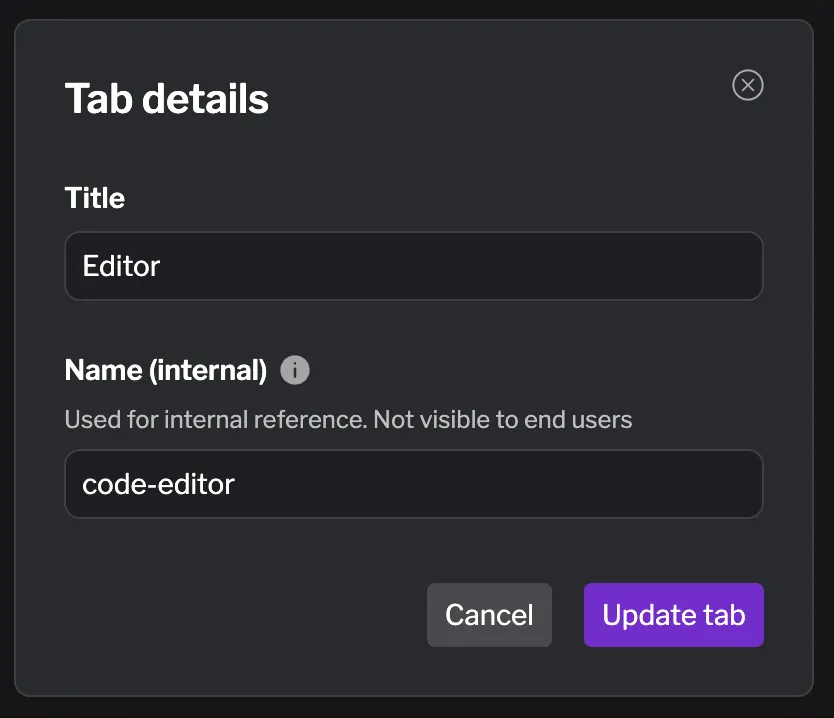Click the Title label above the first field
Image resolution: width=834 pixels, height=718 pixels.
coord(94,198)
